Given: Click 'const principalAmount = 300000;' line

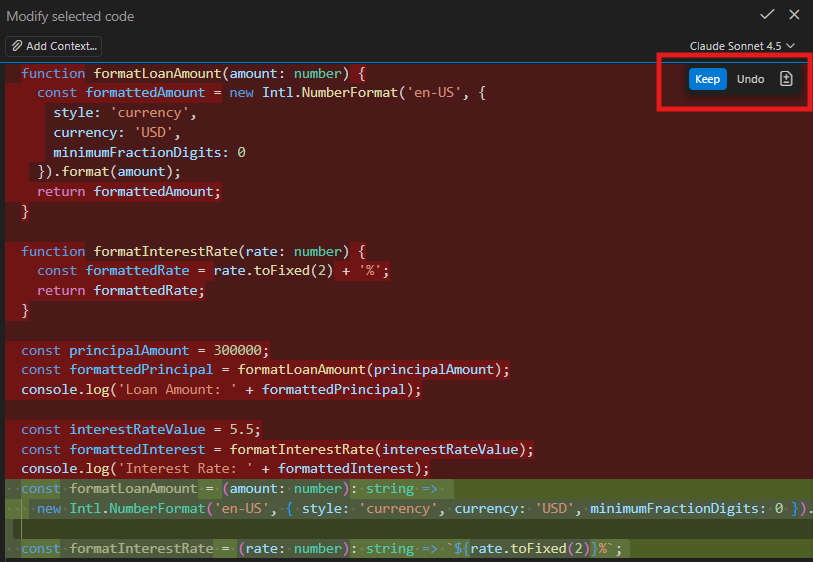Looking at the screenshot, I should pyautogui.click(x=145, y=351).
